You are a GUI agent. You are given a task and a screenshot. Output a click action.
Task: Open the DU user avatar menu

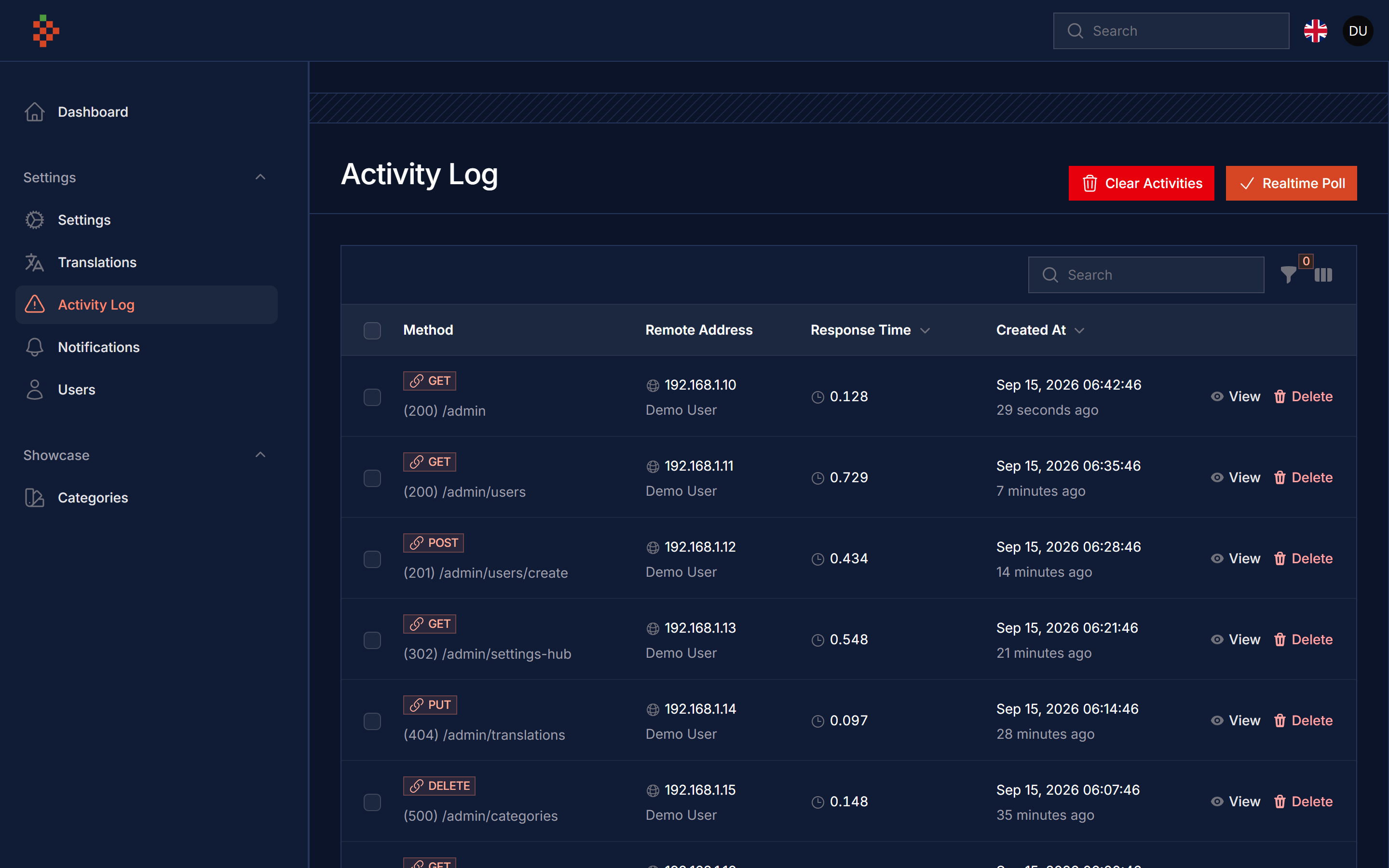click(1358, 31)
